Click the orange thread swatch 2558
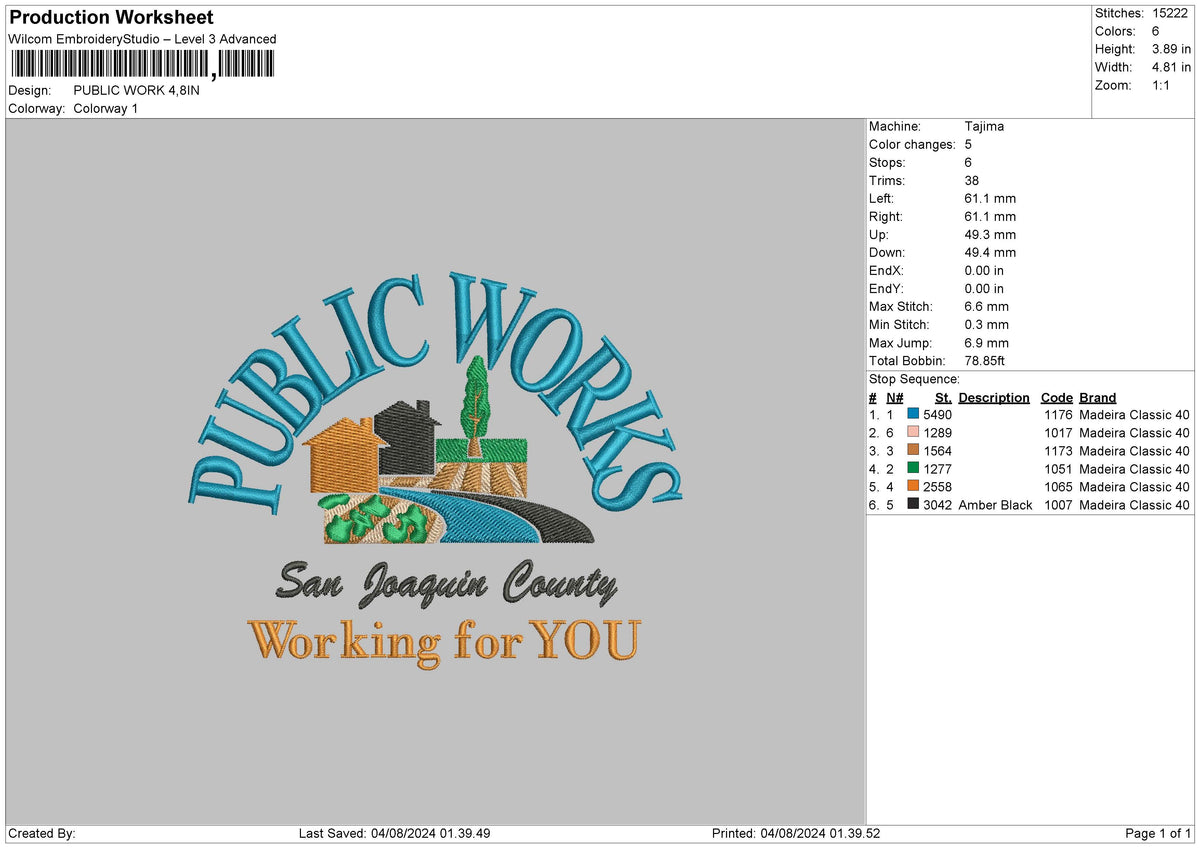 pyautogui.click(x=911, y=487)
